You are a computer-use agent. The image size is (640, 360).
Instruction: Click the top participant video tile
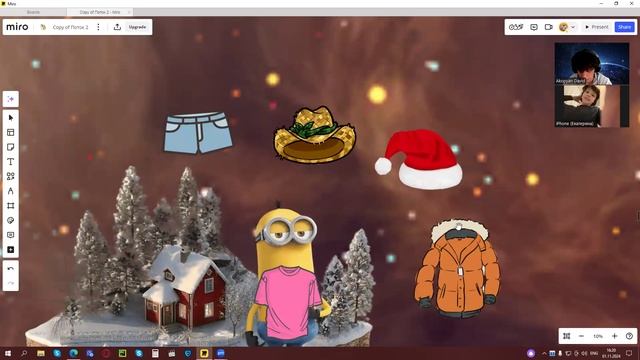[x=591, y=64]
